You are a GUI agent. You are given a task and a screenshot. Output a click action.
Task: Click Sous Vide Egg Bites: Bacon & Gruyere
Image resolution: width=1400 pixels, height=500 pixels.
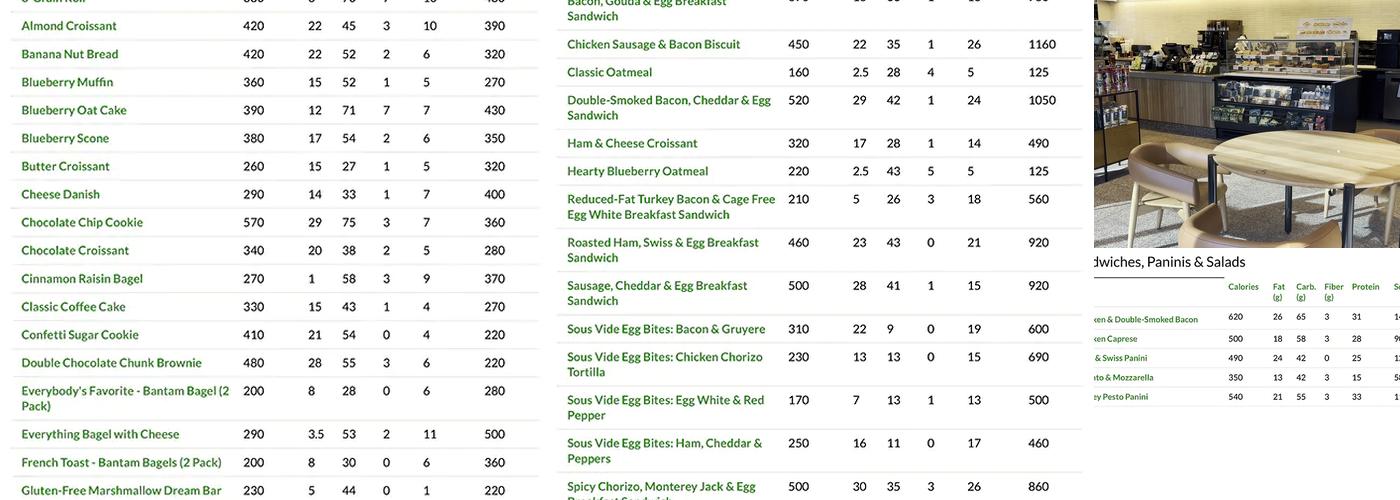pos(666,329)
